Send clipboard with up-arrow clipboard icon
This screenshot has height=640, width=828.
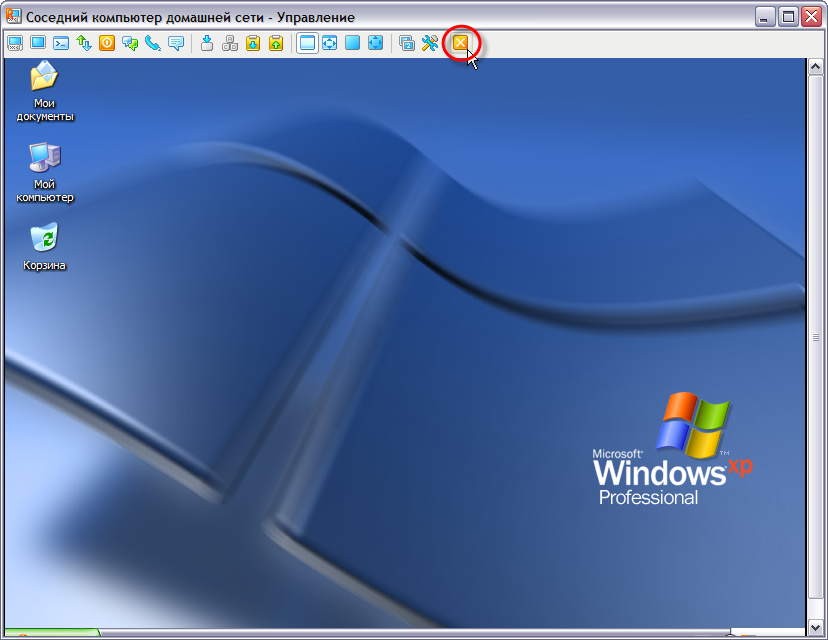[276, 43]
